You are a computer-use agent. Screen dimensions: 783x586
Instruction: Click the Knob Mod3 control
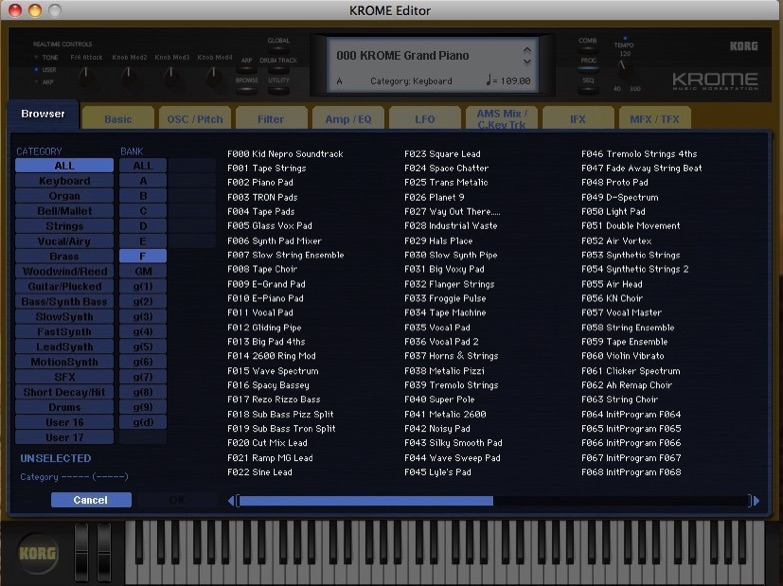pyautogui.click(x=171, y=75)
